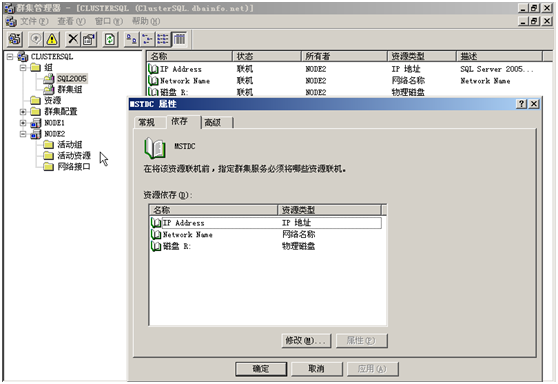This screenshot has width=558, height=384.
Task: Click the yellow warning Initiate Failure icon
Action: pos(52,39)
